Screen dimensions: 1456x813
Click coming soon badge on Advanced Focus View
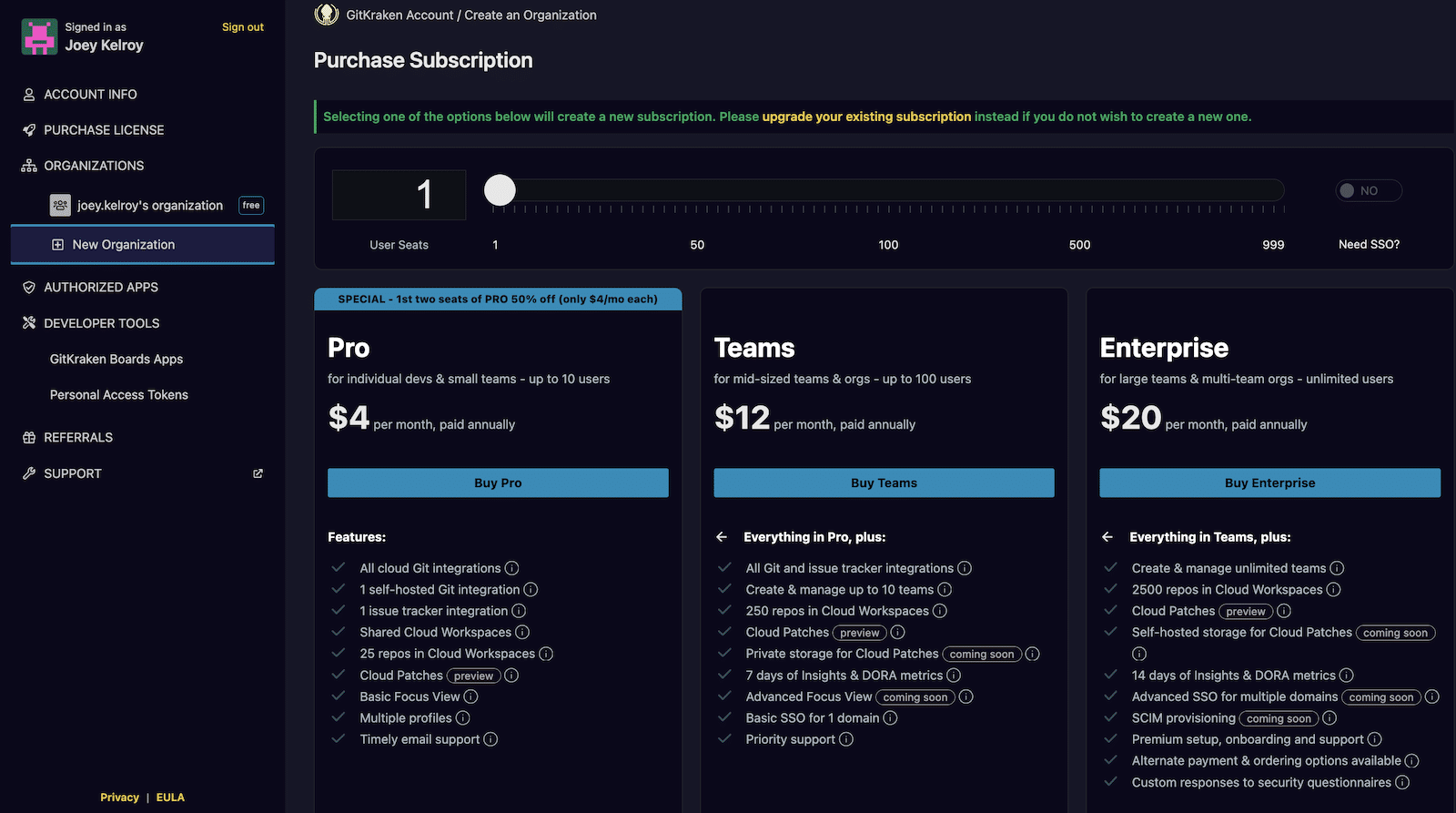[915, 697]
